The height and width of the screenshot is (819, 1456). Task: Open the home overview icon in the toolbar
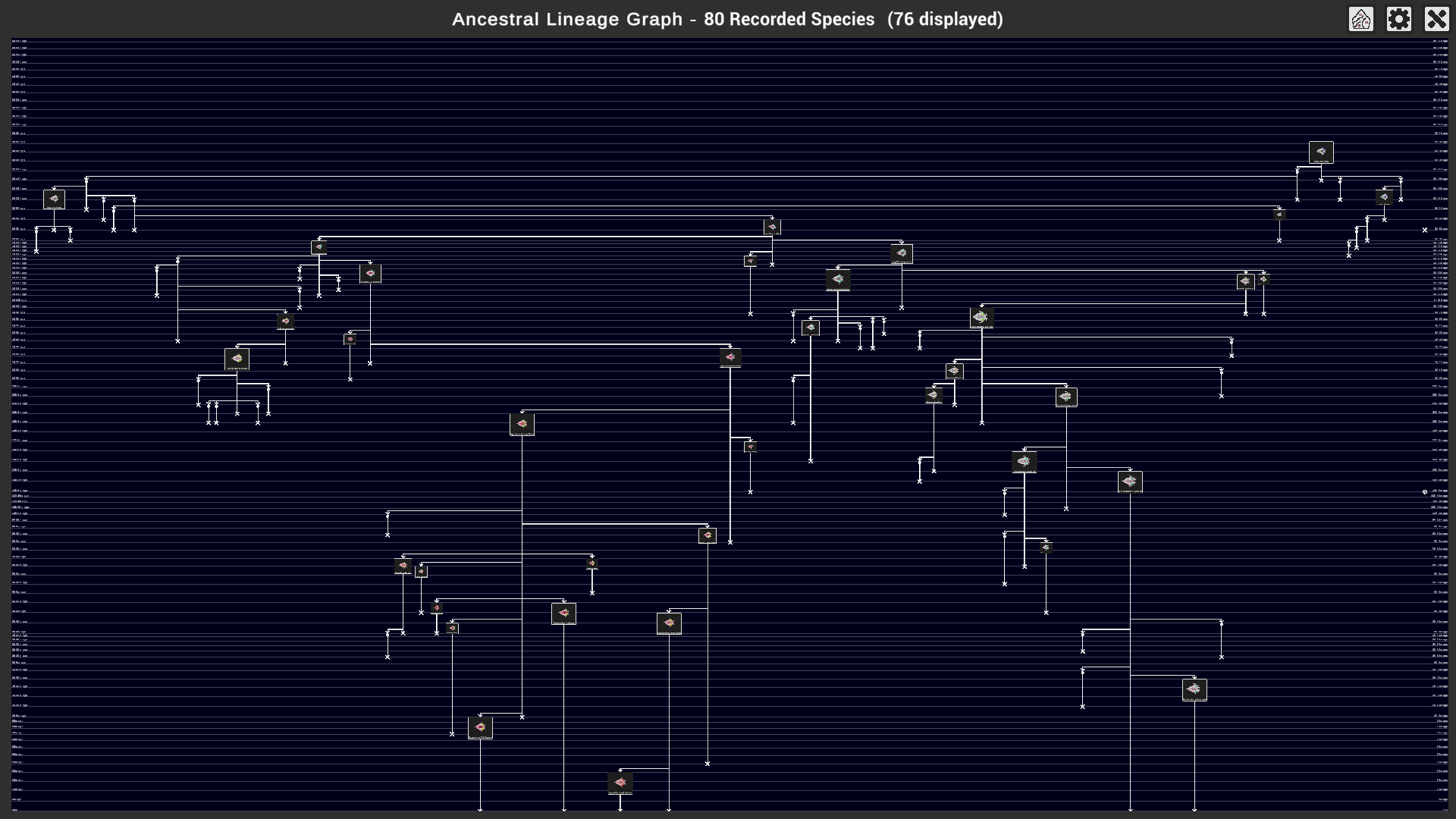[x=1361, y=19]
